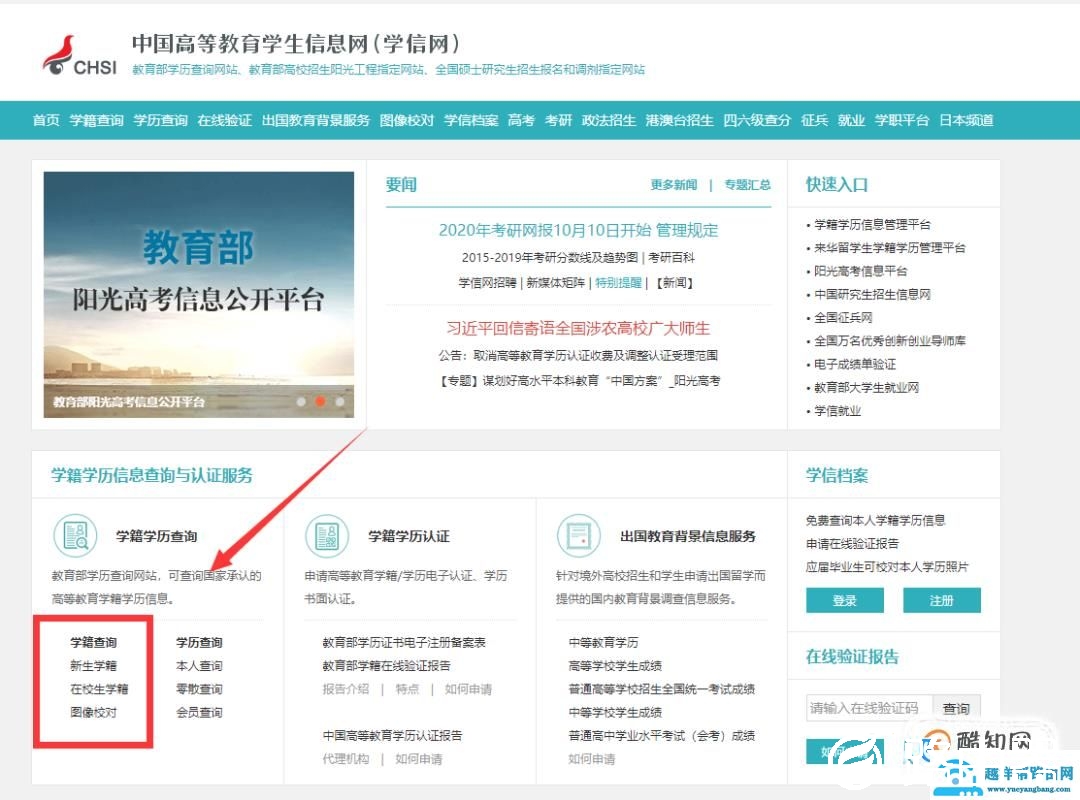Select the second carousel indicator dot
Viewport: 1080px width, 800px height.
(320, 402)
